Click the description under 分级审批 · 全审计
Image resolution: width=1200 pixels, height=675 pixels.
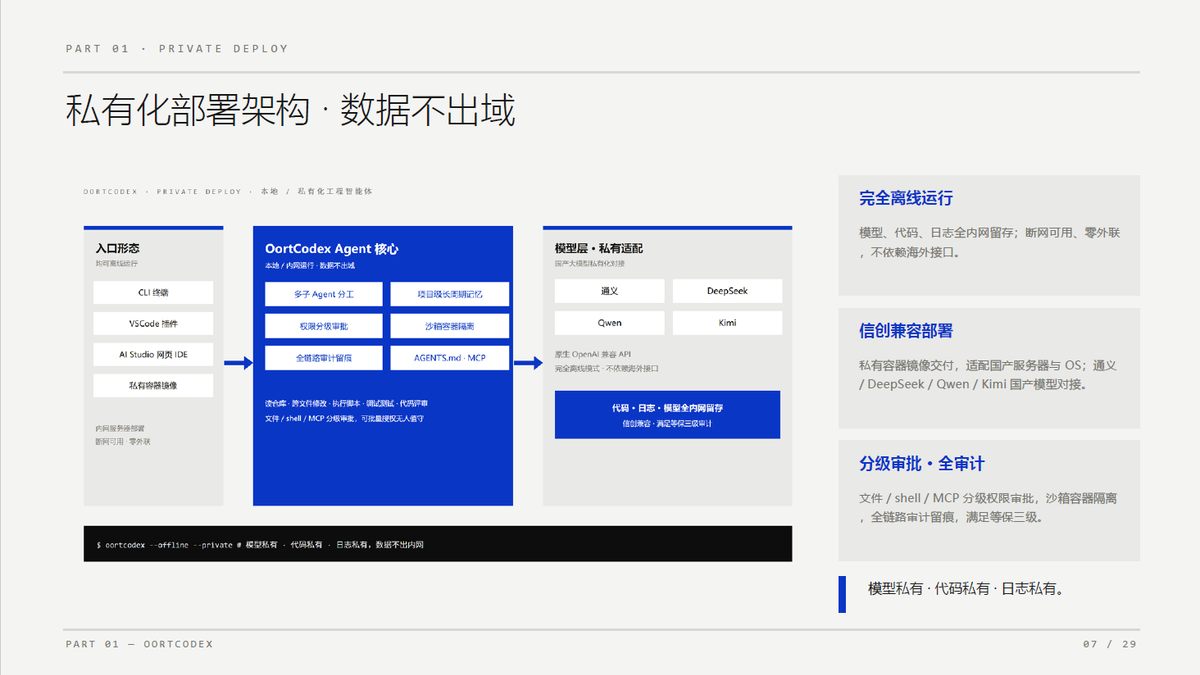(988, 508)
